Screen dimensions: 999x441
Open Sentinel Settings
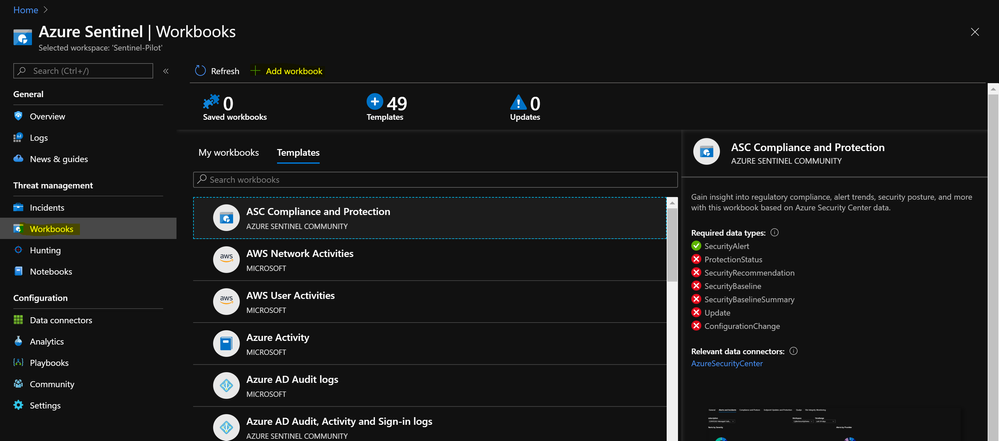pyautogui.click(x=45, y=406)
